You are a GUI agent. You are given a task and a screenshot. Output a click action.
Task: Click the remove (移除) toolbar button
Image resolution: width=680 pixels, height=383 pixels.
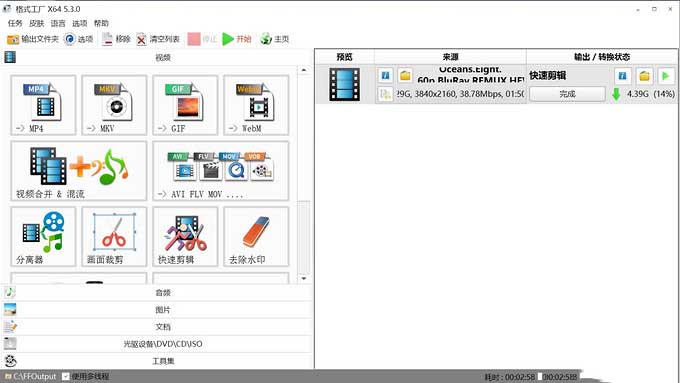coord(116,39)
